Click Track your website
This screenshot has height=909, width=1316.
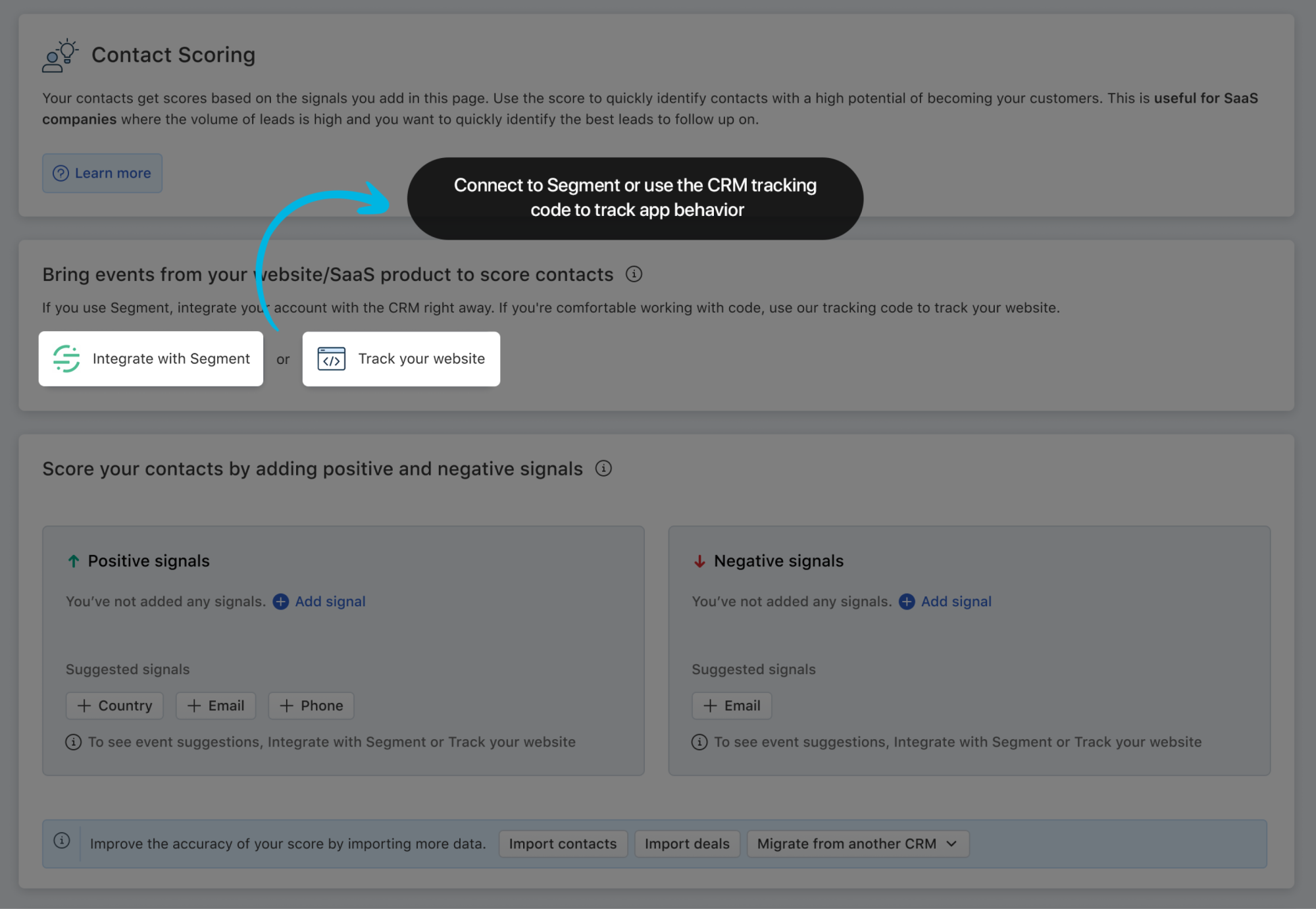401,359
